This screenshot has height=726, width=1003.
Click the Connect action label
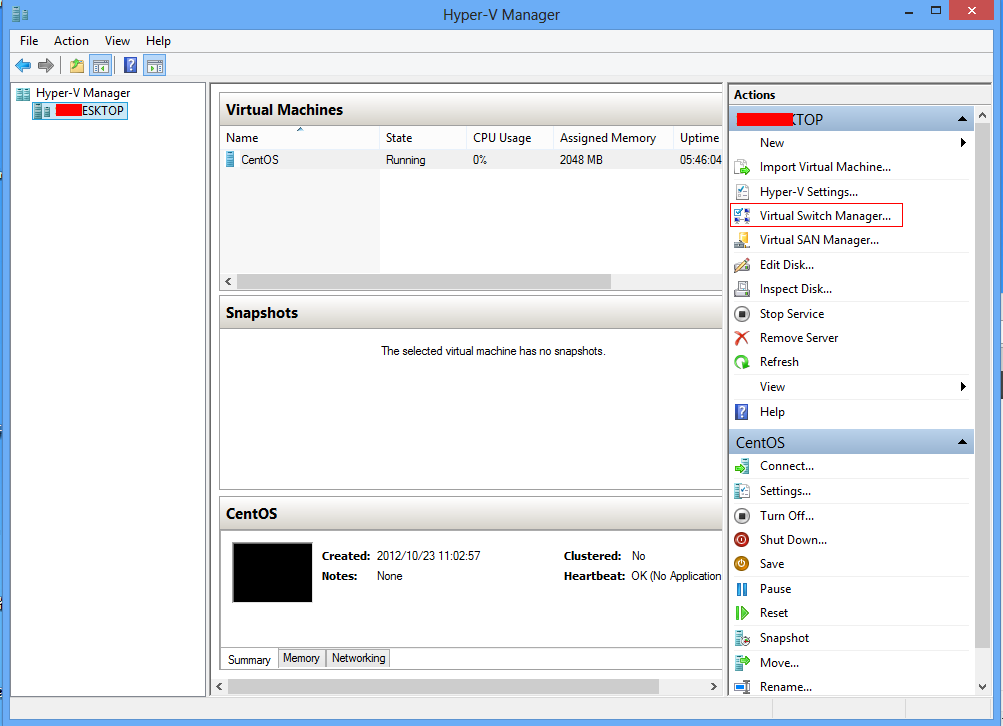coord(786,466)
